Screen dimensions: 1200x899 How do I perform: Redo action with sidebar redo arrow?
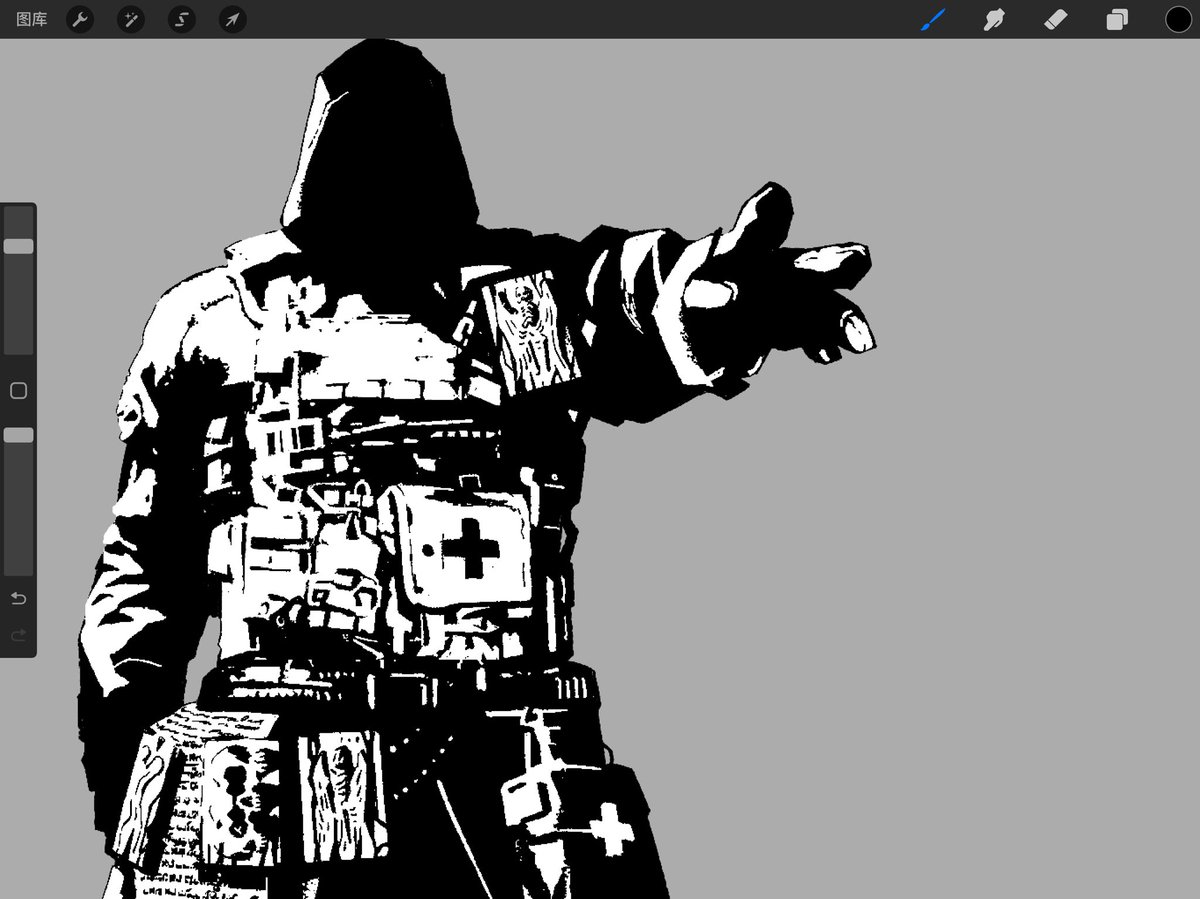[18, 635]
